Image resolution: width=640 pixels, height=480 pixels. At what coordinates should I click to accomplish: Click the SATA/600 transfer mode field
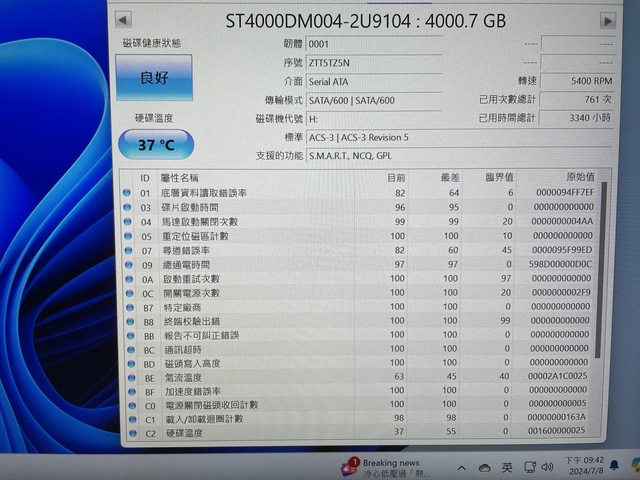tap(372, 100)
